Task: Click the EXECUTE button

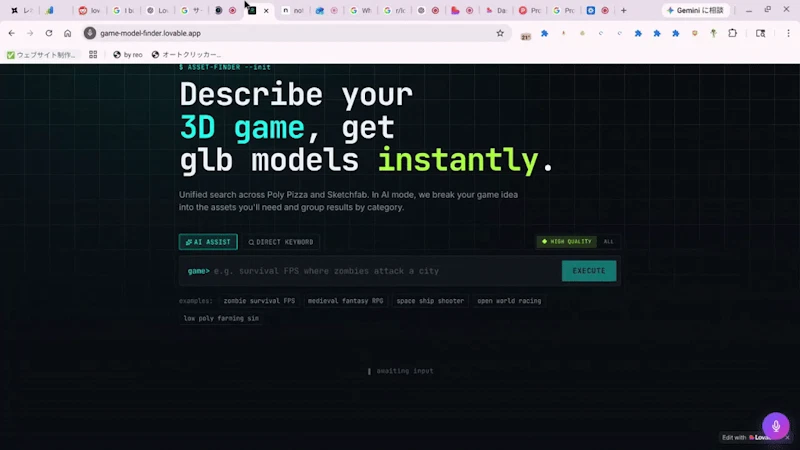Action: [589, 271]
